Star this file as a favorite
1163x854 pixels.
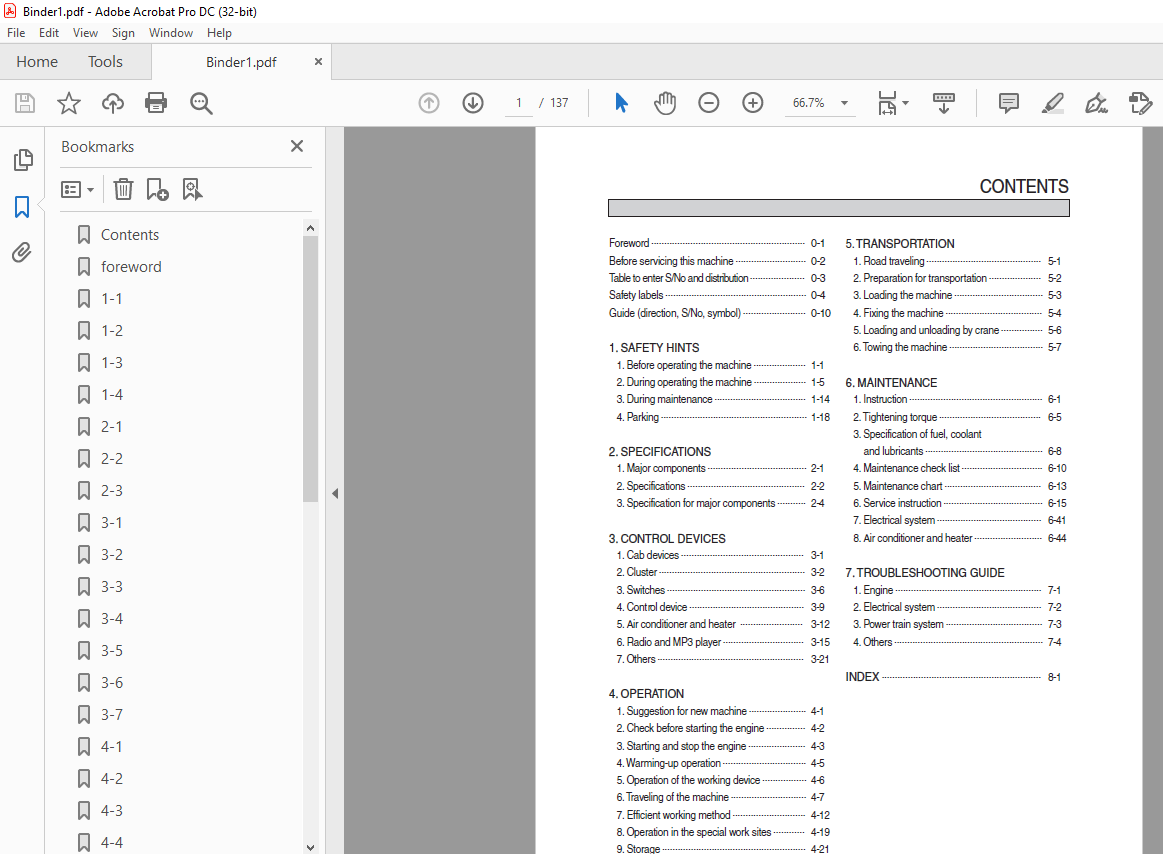(68, 103)
